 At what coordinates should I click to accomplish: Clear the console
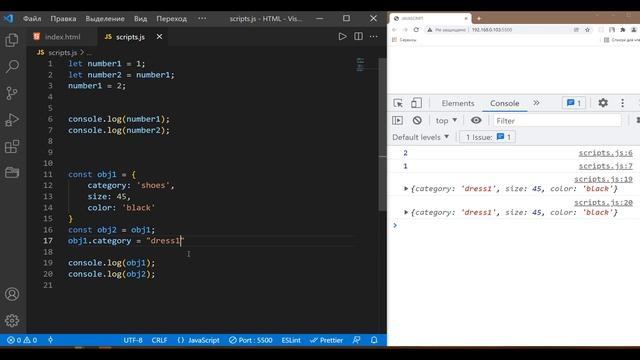(x=417, y=120)
